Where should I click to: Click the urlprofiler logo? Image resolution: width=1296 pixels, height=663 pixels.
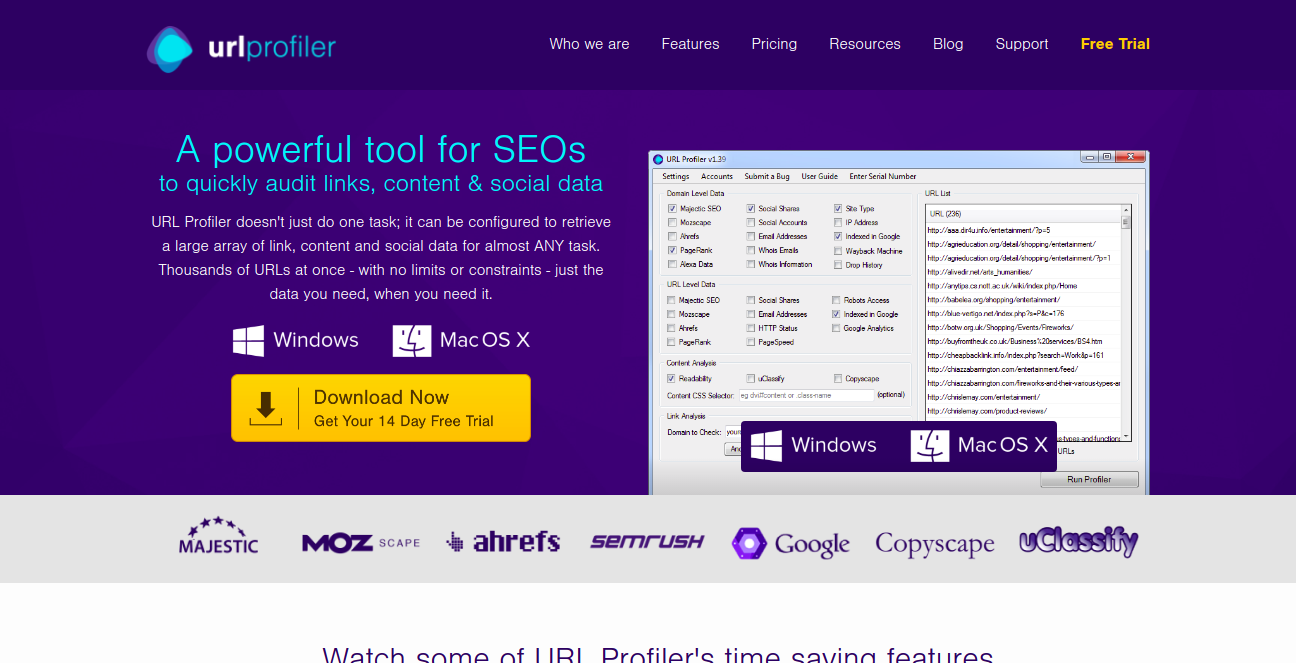click(241, 48)
